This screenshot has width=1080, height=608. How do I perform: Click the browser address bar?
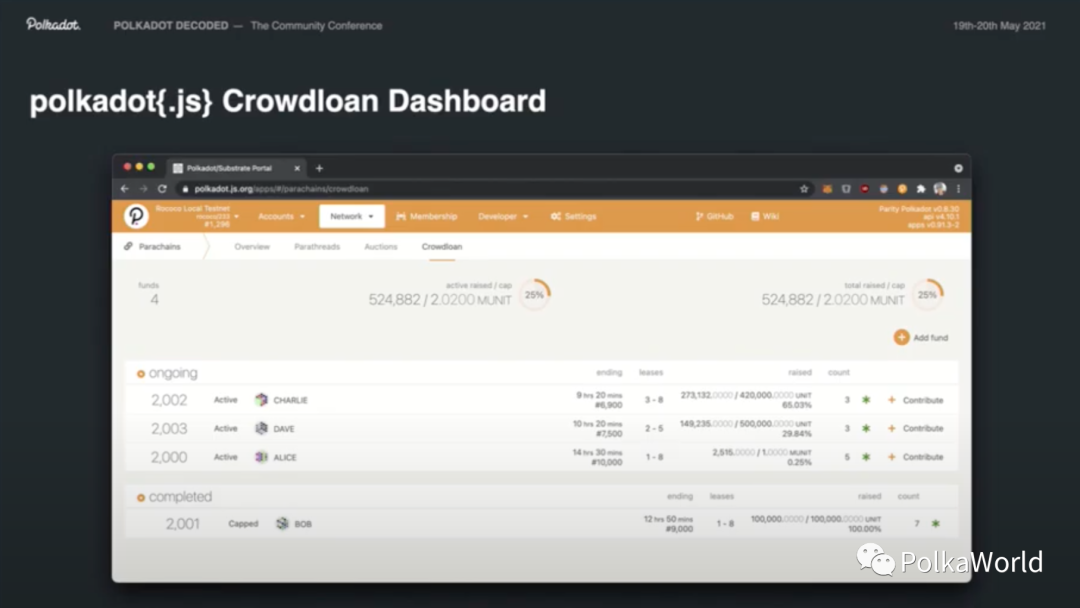(x=480, y=189)
